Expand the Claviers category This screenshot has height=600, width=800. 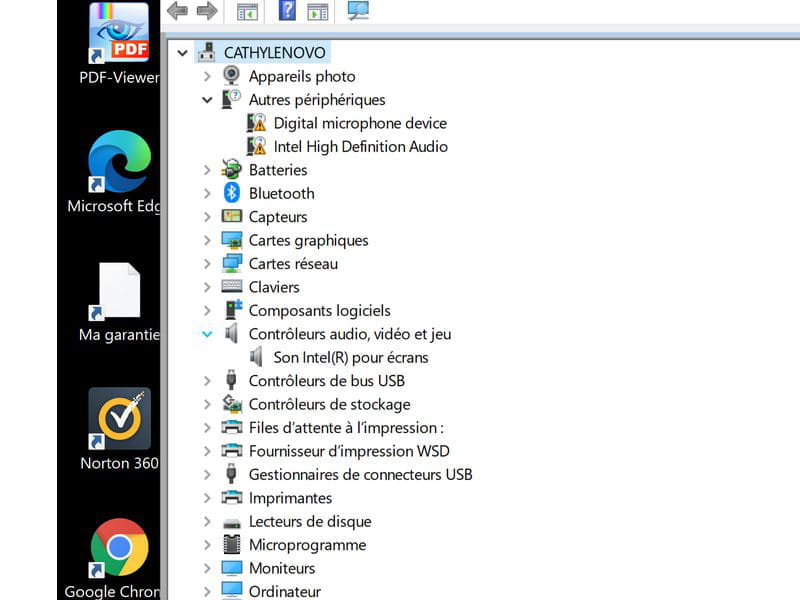click(207, 288)
